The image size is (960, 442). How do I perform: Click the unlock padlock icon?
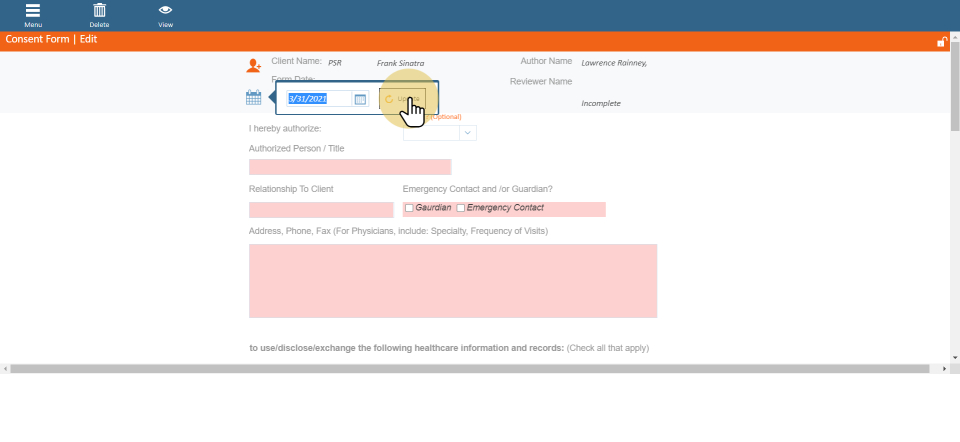click(x=941, y=41)
